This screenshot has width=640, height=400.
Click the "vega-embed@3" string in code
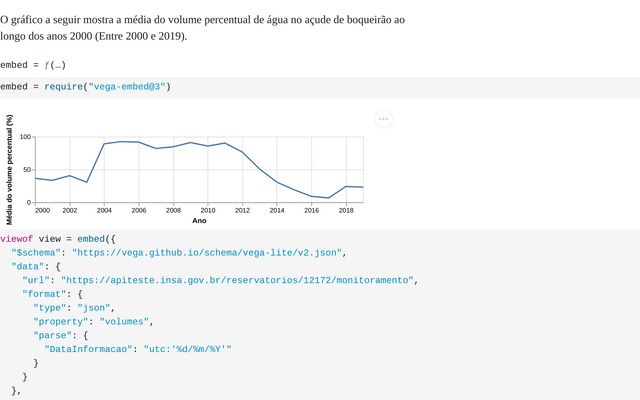click(x=127, y=87)
